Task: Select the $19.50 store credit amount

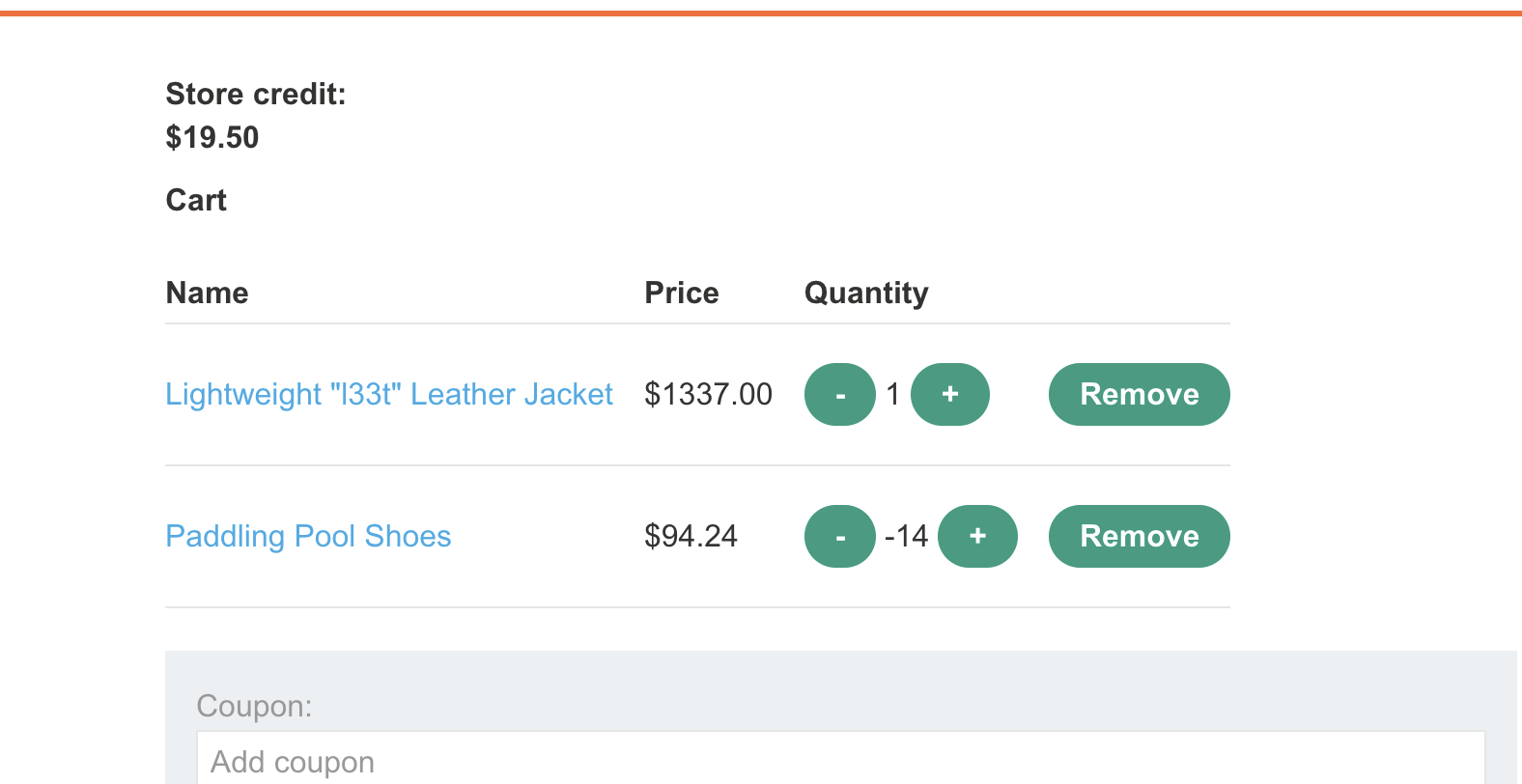Action: (x=212, y=137)
